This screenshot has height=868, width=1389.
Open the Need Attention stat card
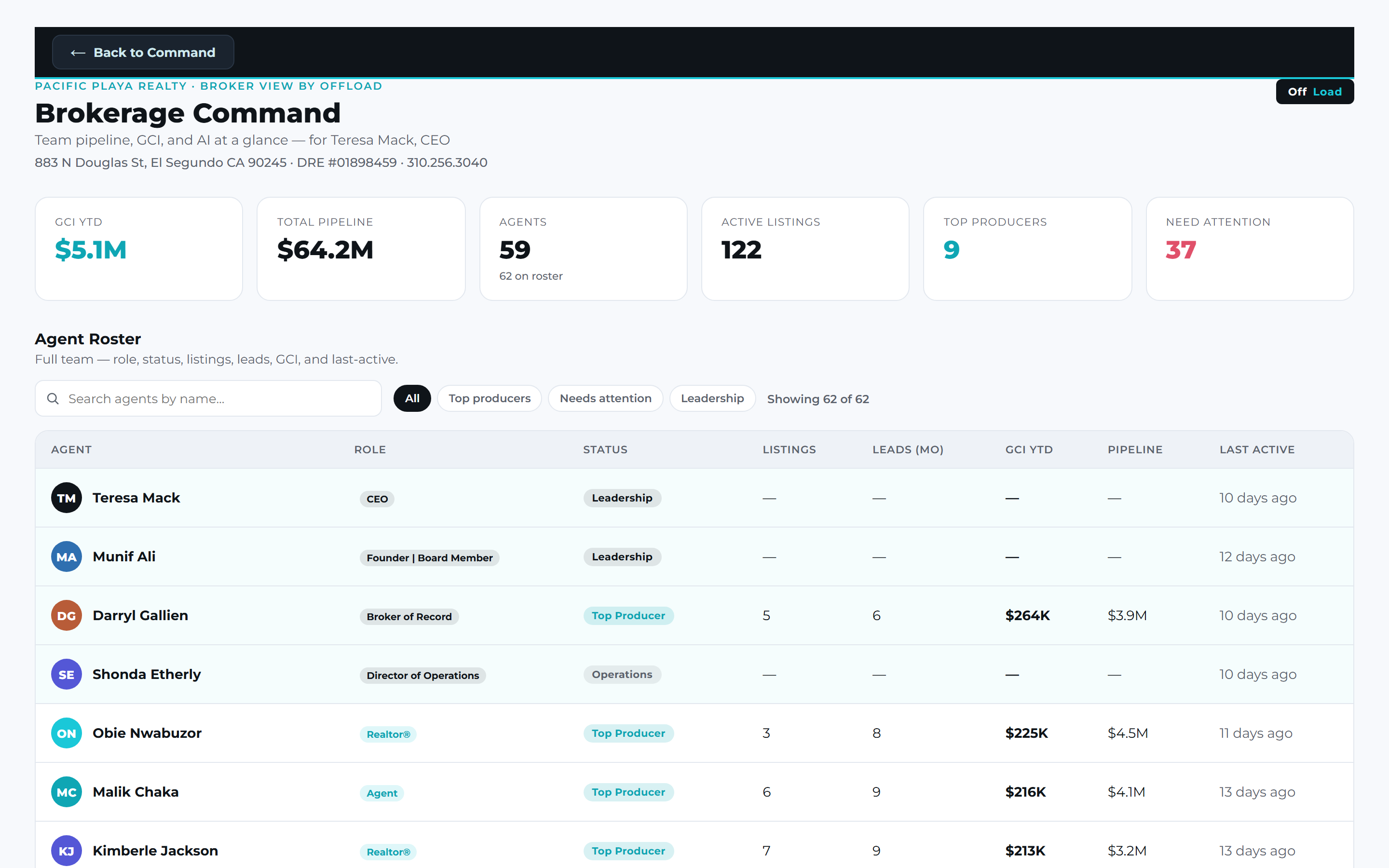click(x=1250, y=248)
